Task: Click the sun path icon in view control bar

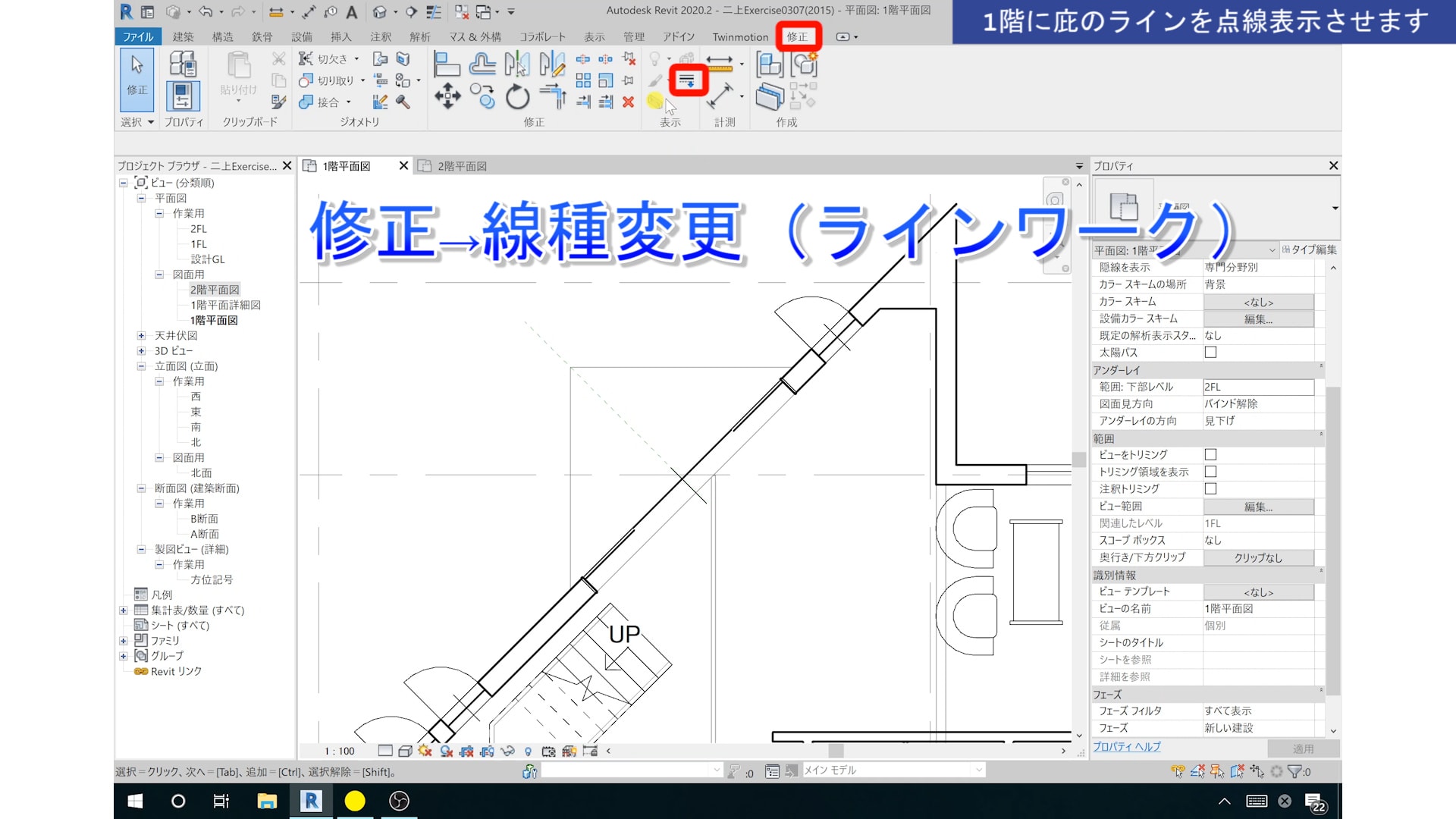Action: (x=425, y=751)
